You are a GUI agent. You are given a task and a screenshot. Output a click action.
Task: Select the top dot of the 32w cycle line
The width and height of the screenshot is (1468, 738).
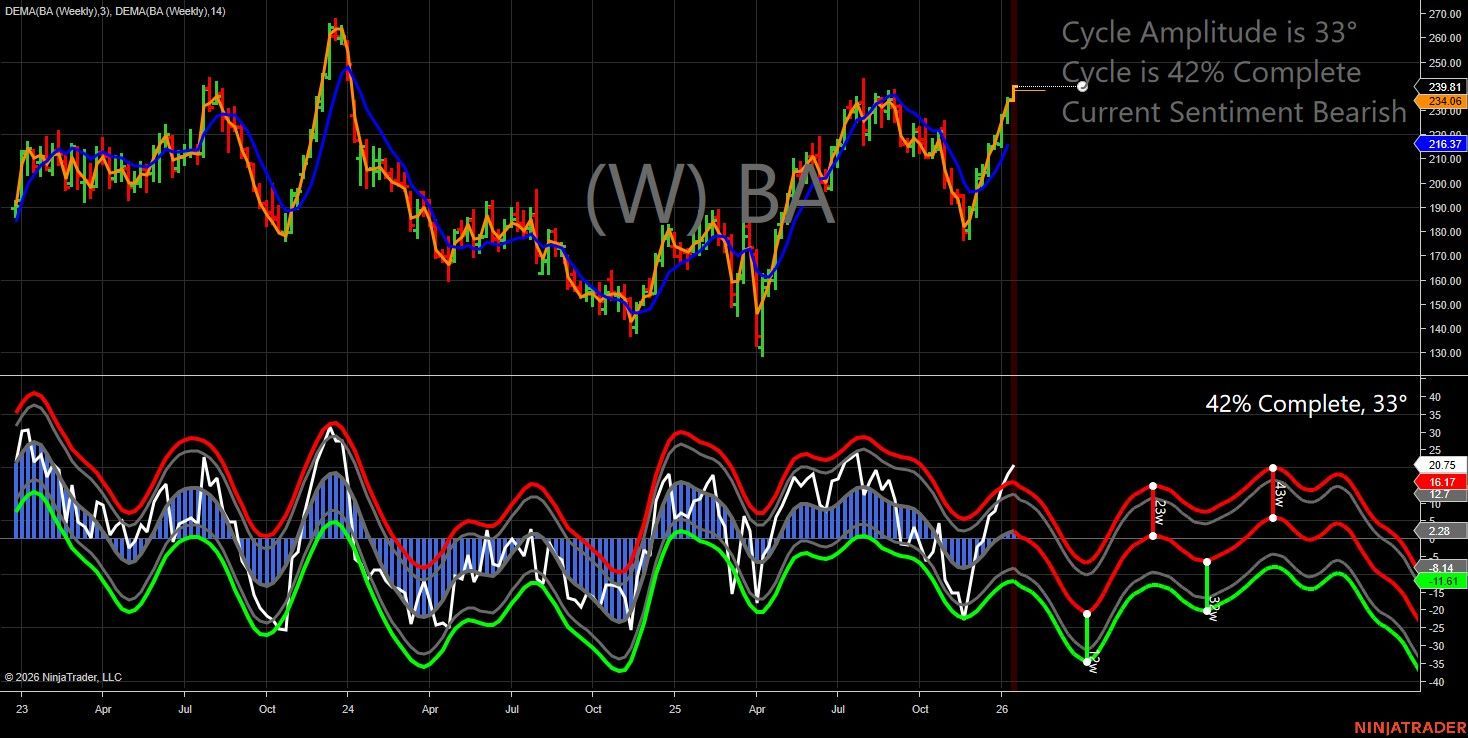click(x=1206, y=561)
